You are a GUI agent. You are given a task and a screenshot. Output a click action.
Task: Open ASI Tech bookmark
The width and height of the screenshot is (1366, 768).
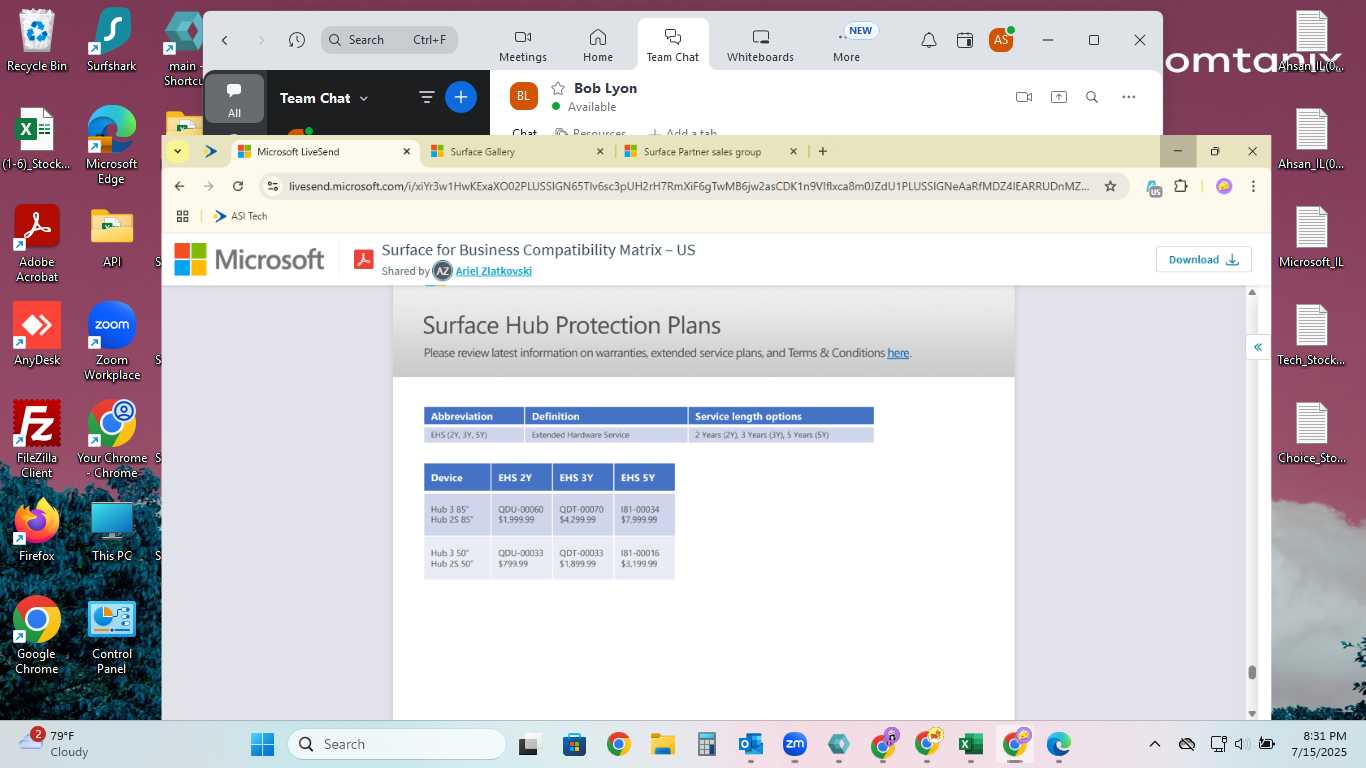point(240,216)
